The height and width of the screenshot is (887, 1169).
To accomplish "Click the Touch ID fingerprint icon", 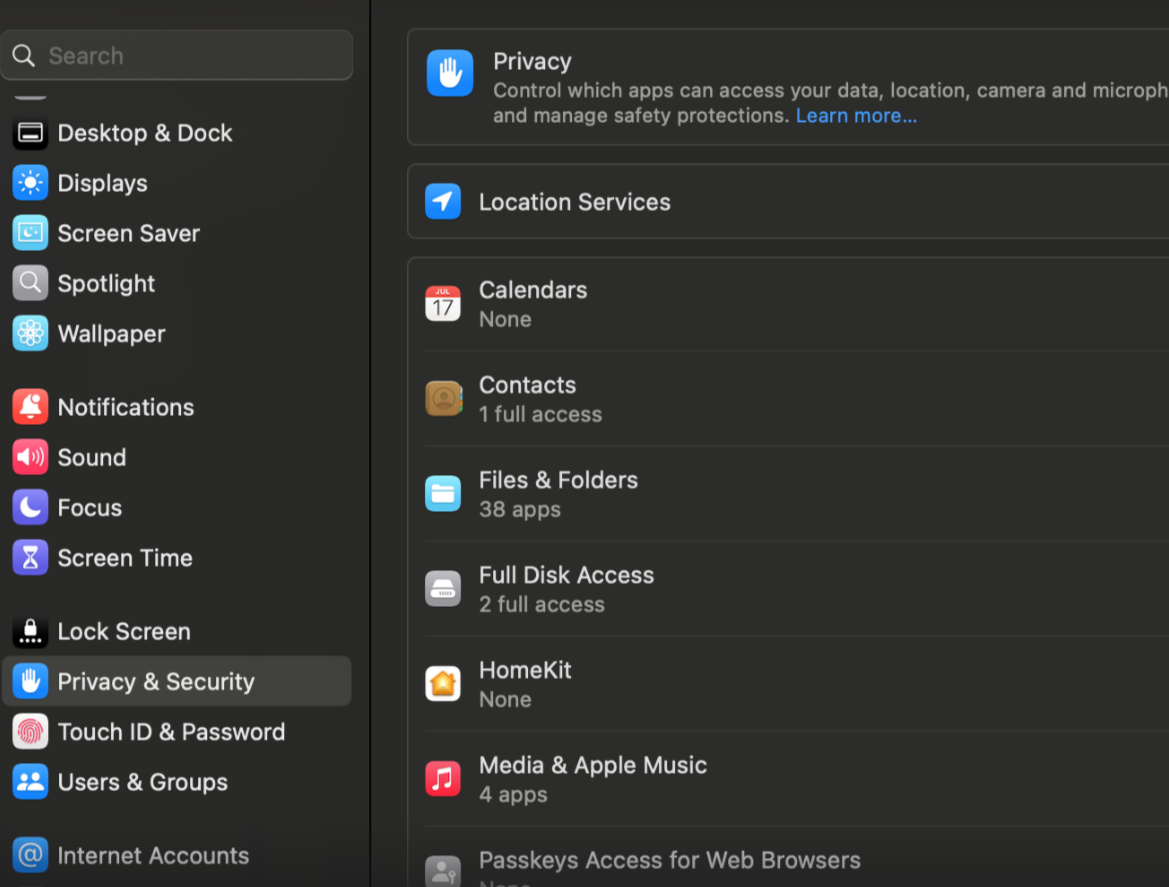I will tap(30, 732).
